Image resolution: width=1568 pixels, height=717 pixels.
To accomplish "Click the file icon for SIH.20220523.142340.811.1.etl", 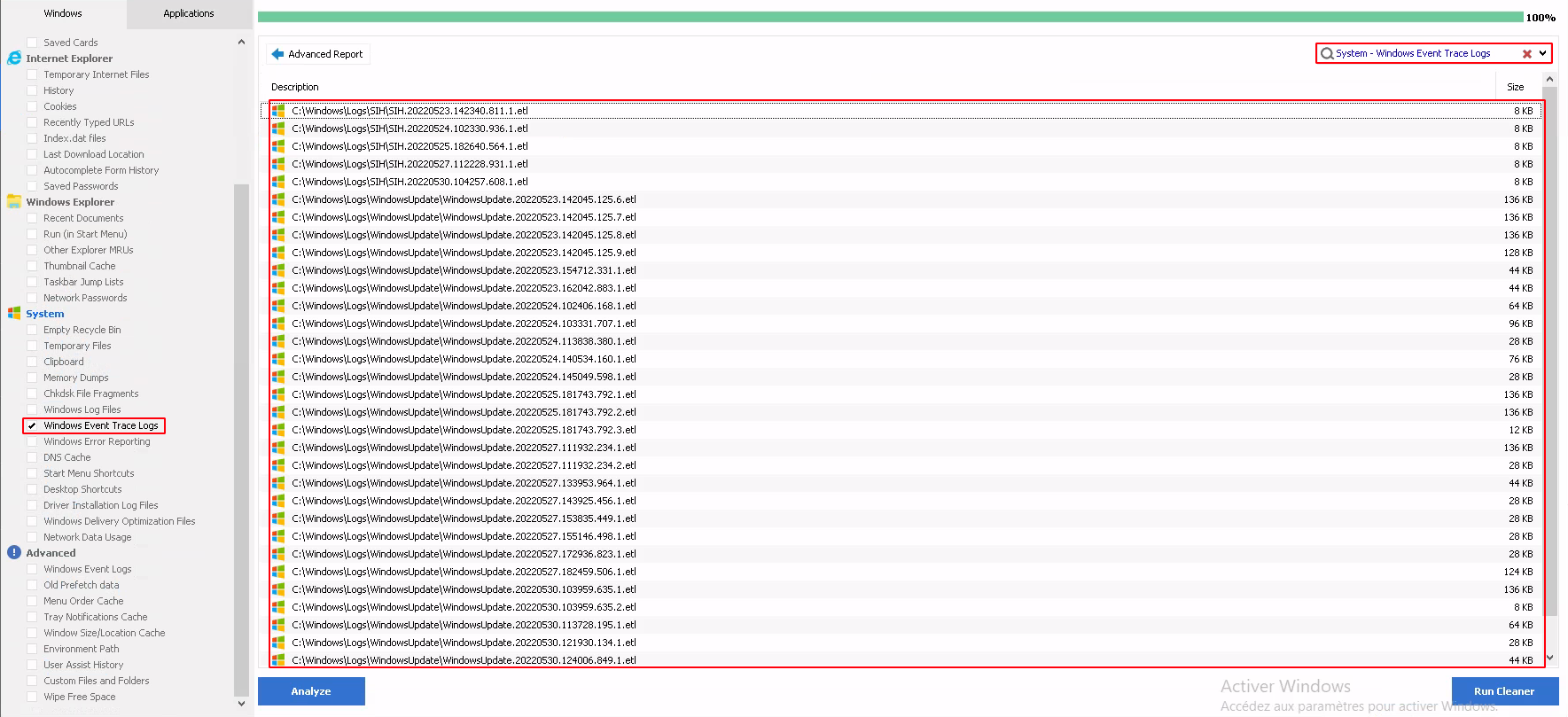I will click(278, 111).
